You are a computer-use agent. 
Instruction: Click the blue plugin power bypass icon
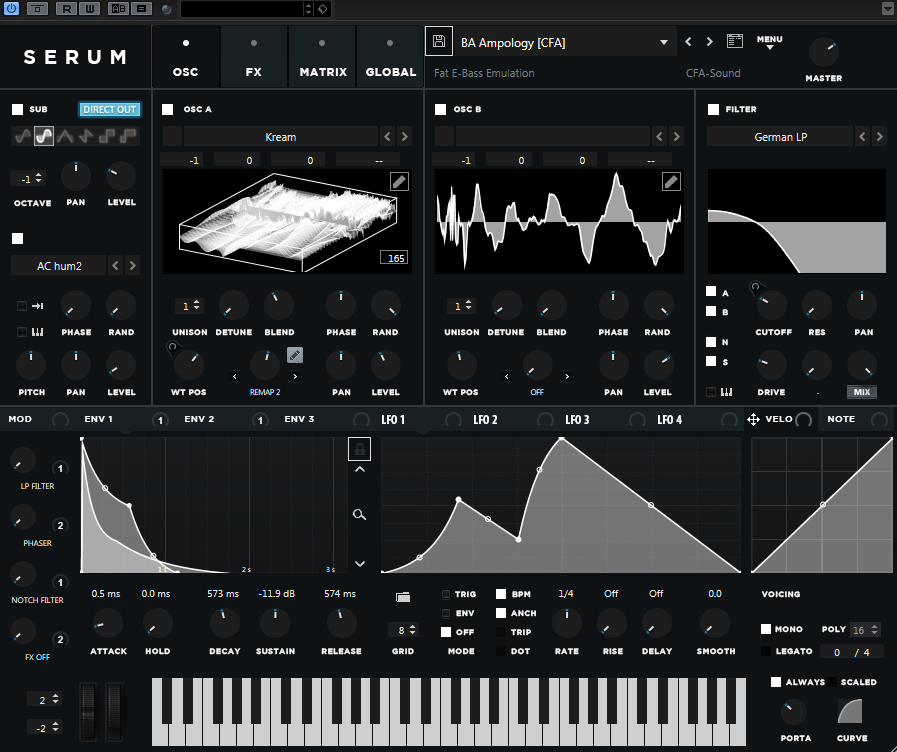click(11, 9)
